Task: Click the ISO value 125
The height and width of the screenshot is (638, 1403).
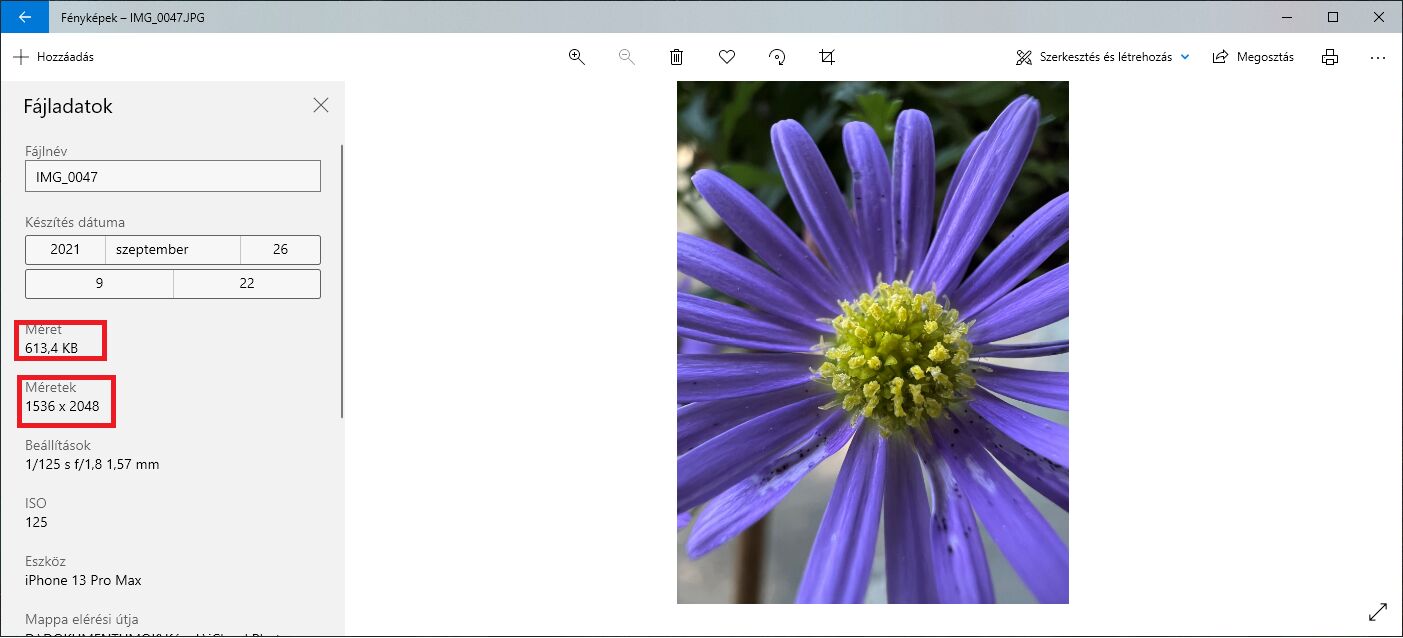Action: [x=36, y=522]
